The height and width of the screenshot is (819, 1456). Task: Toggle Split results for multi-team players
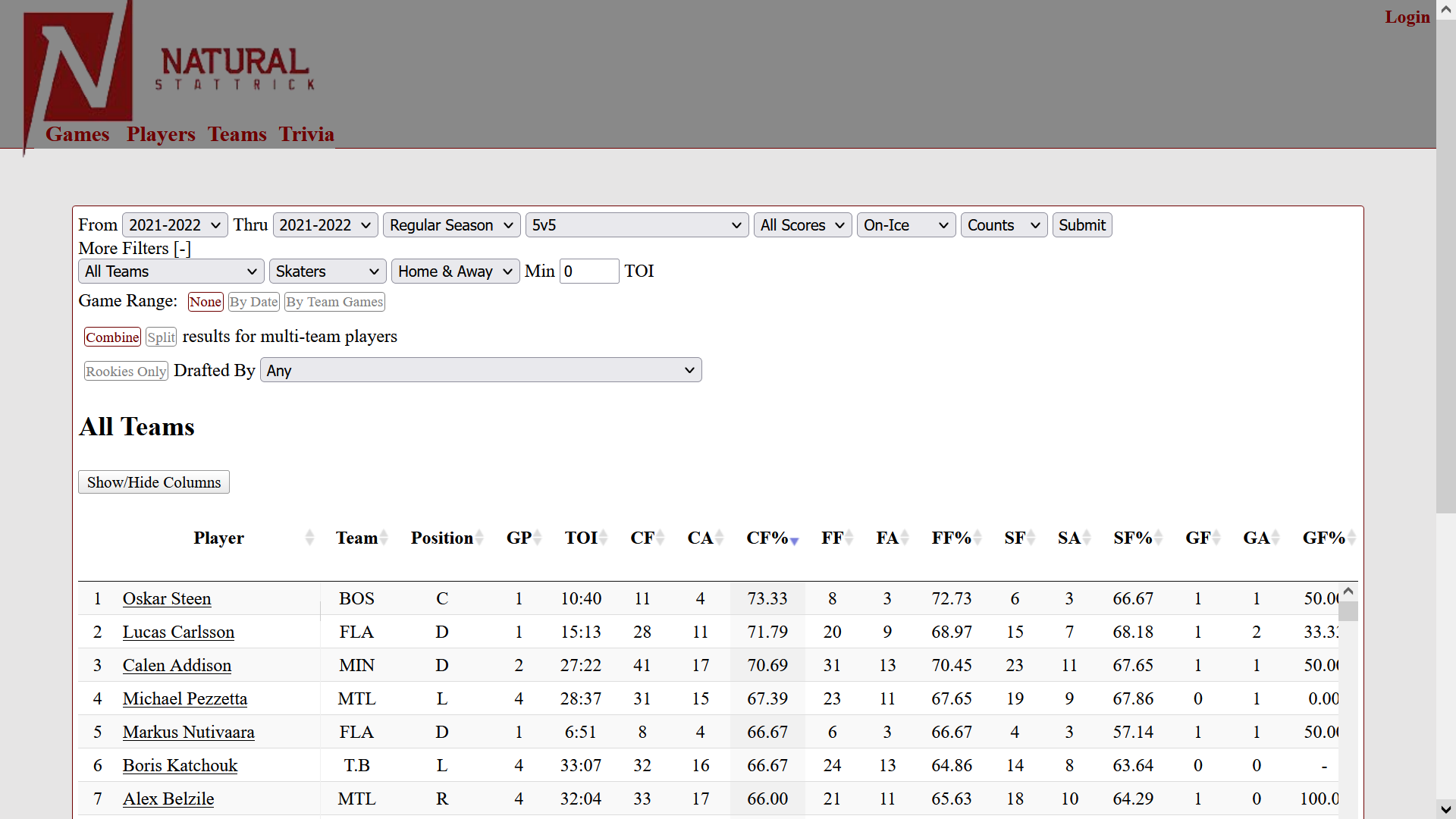(x=159, y=336)
